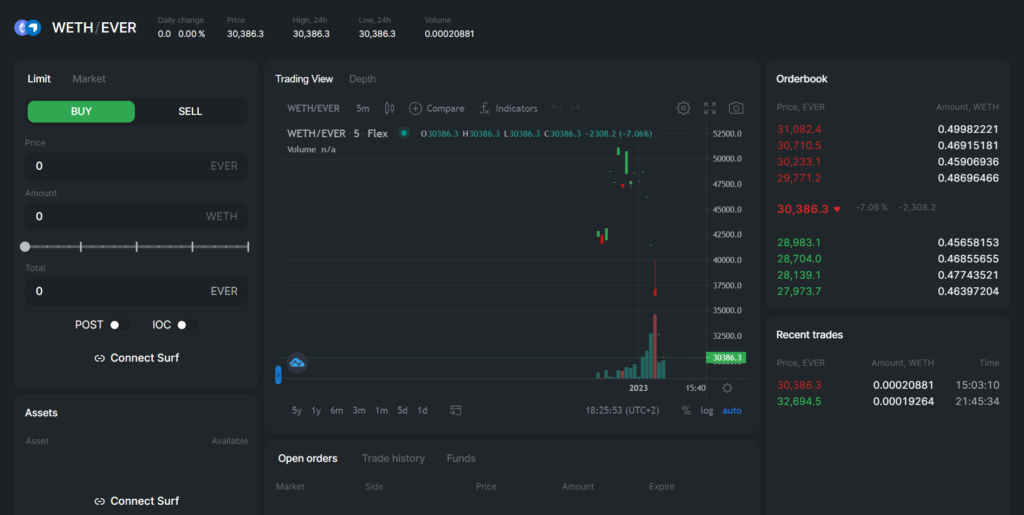Viewport: 1024px width, 515px height.
Task: Click the chart redo arrow
Action: (575, 108)
